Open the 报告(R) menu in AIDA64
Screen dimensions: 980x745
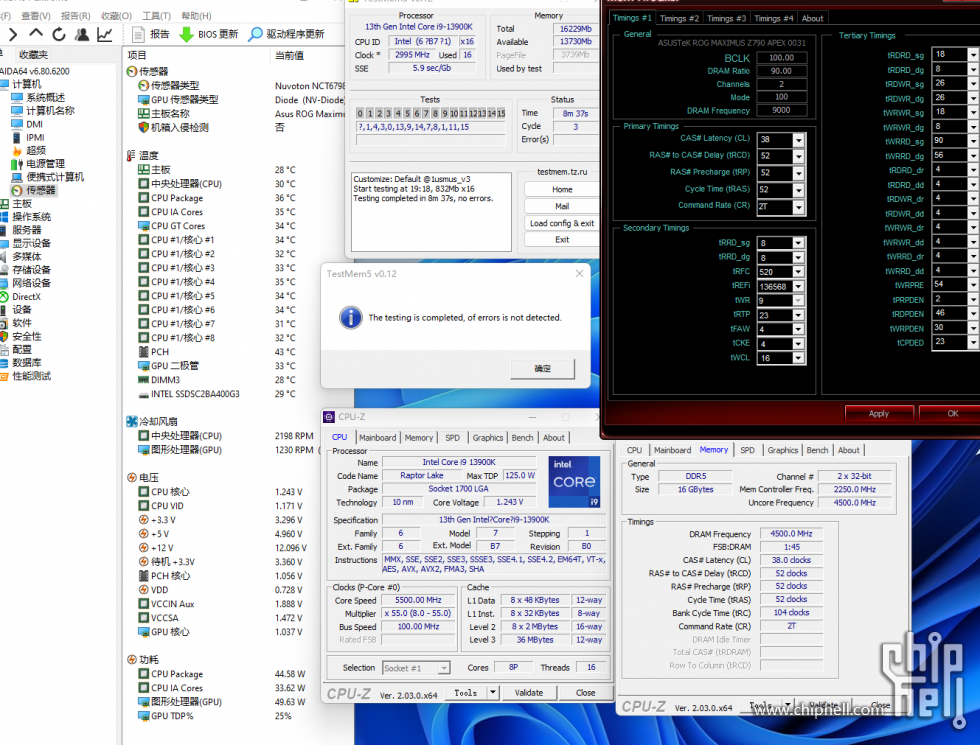[x=76, y=16]
